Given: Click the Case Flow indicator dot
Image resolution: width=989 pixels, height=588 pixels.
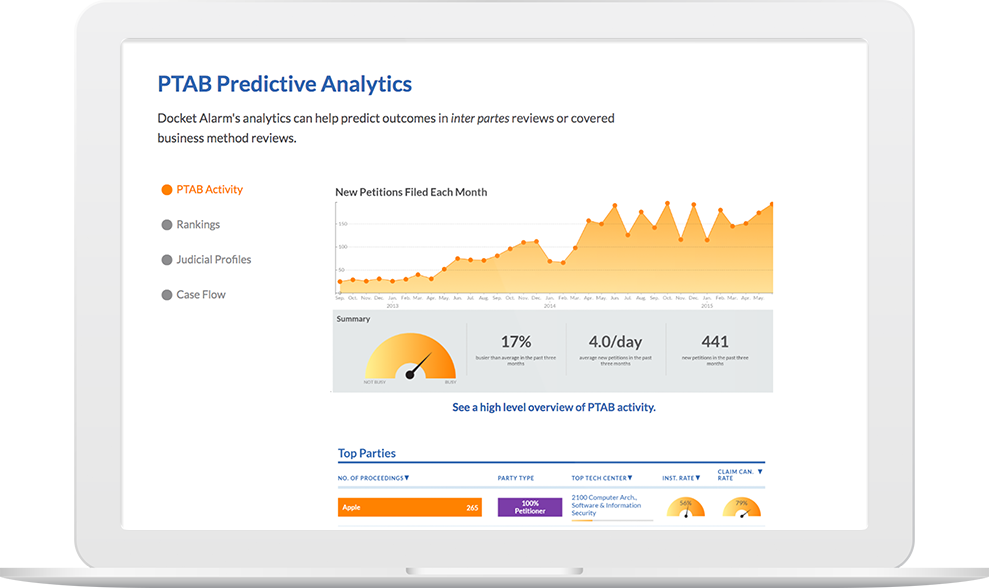Looking at the screenshot, I should click(165, 294).
